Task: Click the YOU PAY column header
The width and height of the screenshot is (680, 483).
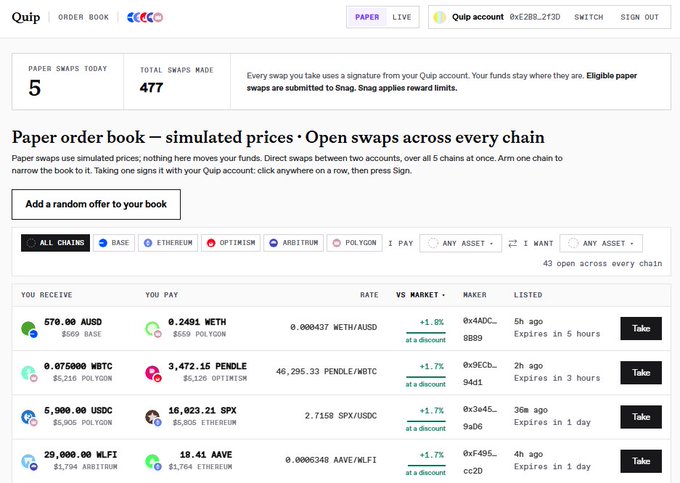Action: [162, 295]
